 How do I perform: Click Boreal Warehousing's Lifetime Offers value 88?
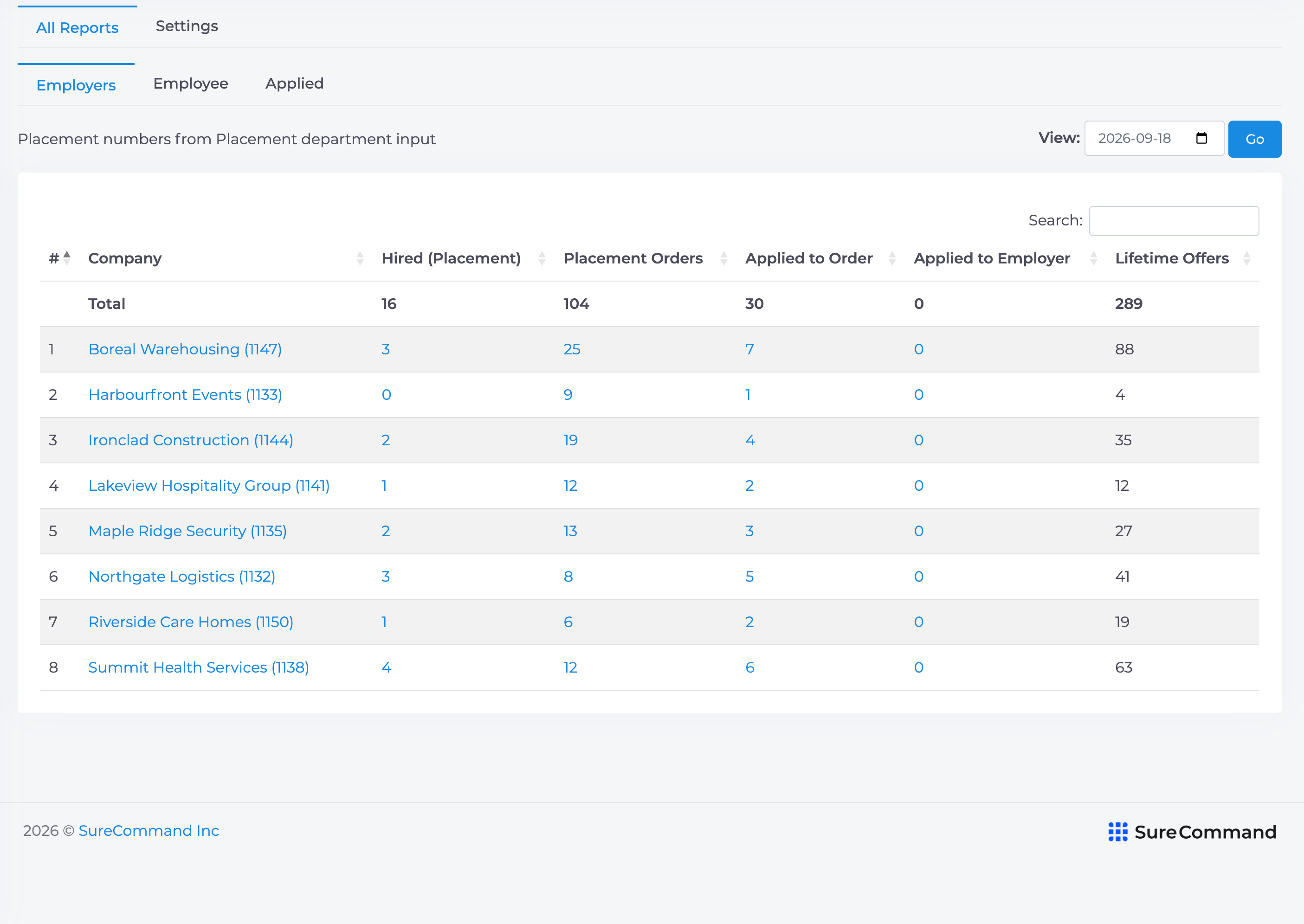tap(1125, 349)
